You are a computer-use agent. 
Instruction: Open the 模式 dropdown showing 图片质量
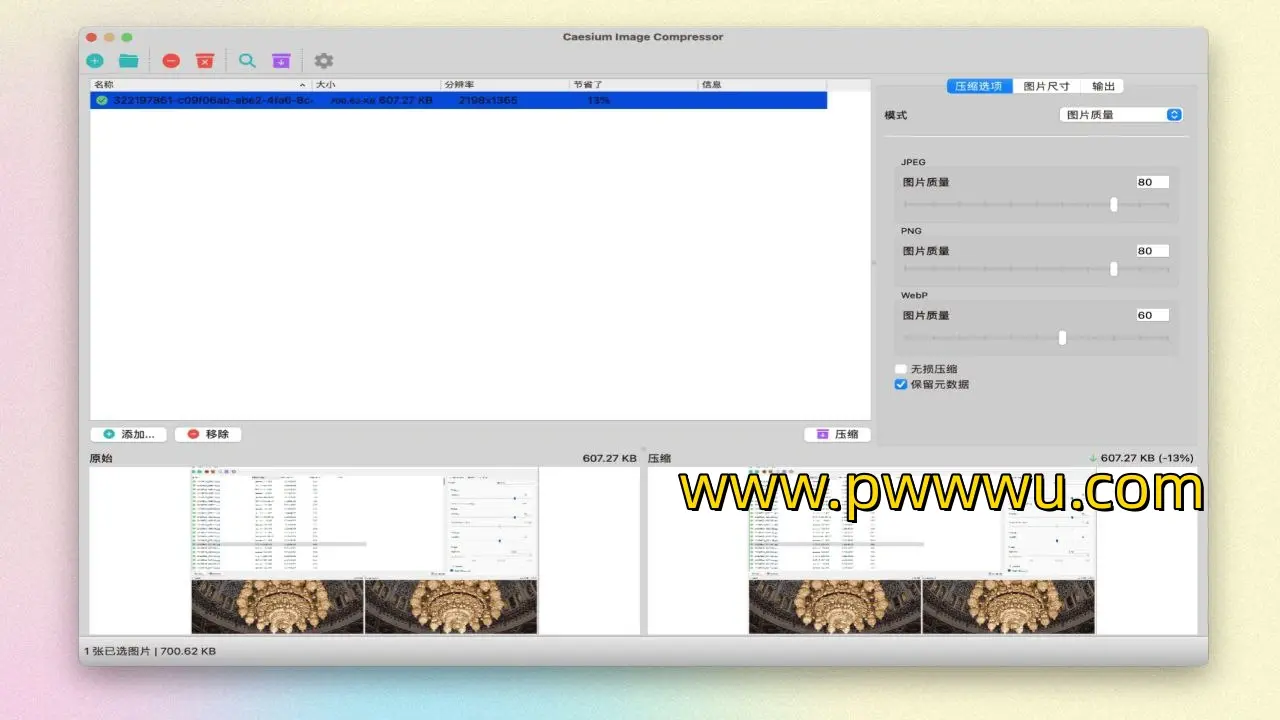click(x=1121, y=115)
